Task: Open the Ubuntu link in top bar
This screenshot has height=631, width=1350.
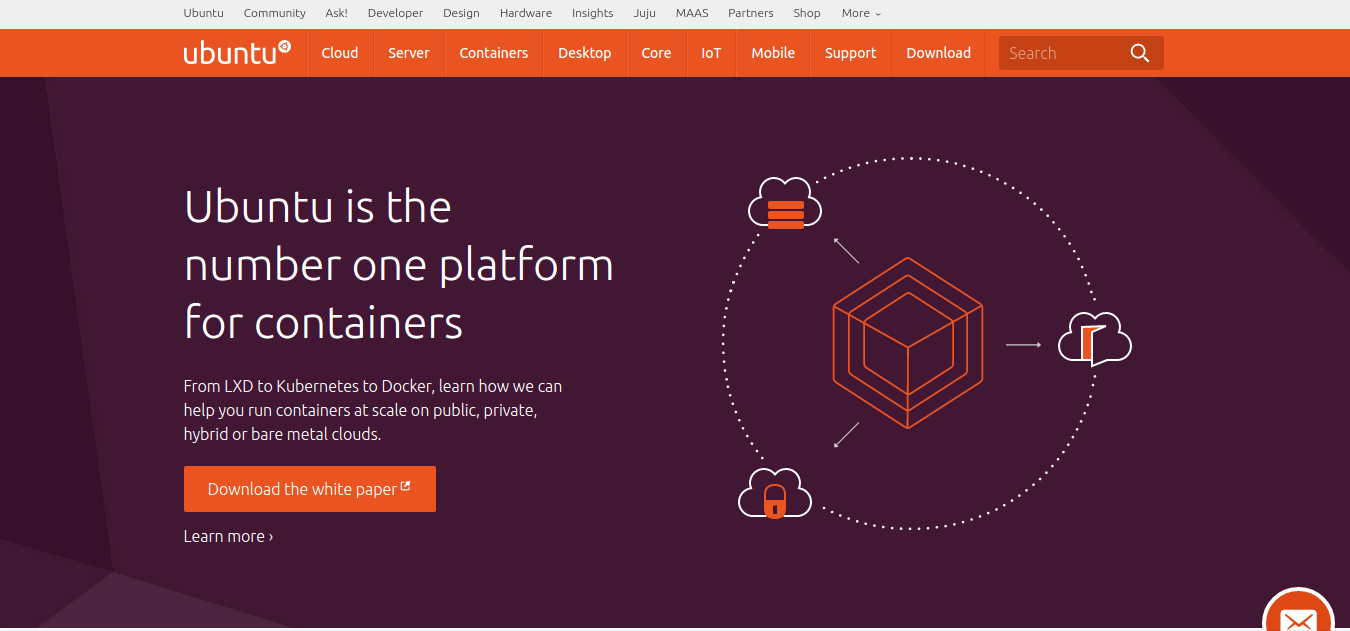Action: (204, 13)
